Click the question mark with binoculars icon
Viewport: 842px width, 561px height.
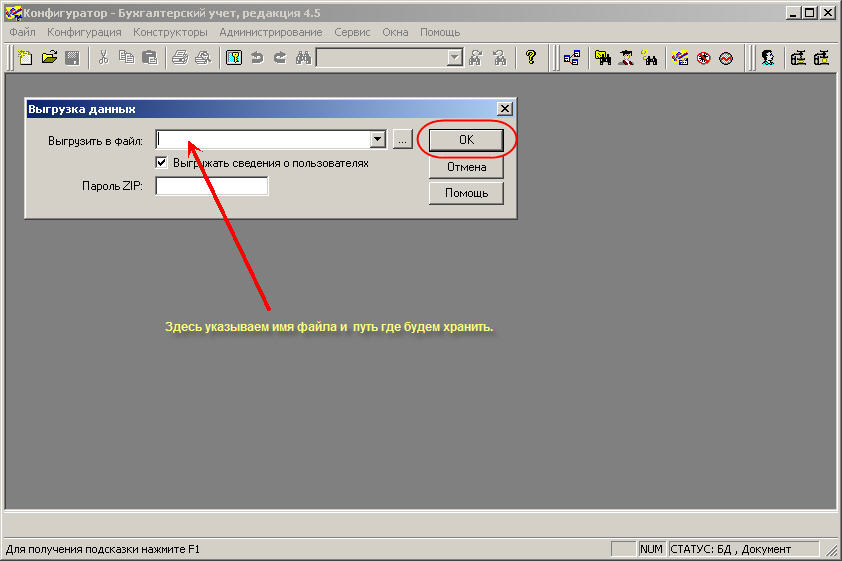tap(649, 57)
